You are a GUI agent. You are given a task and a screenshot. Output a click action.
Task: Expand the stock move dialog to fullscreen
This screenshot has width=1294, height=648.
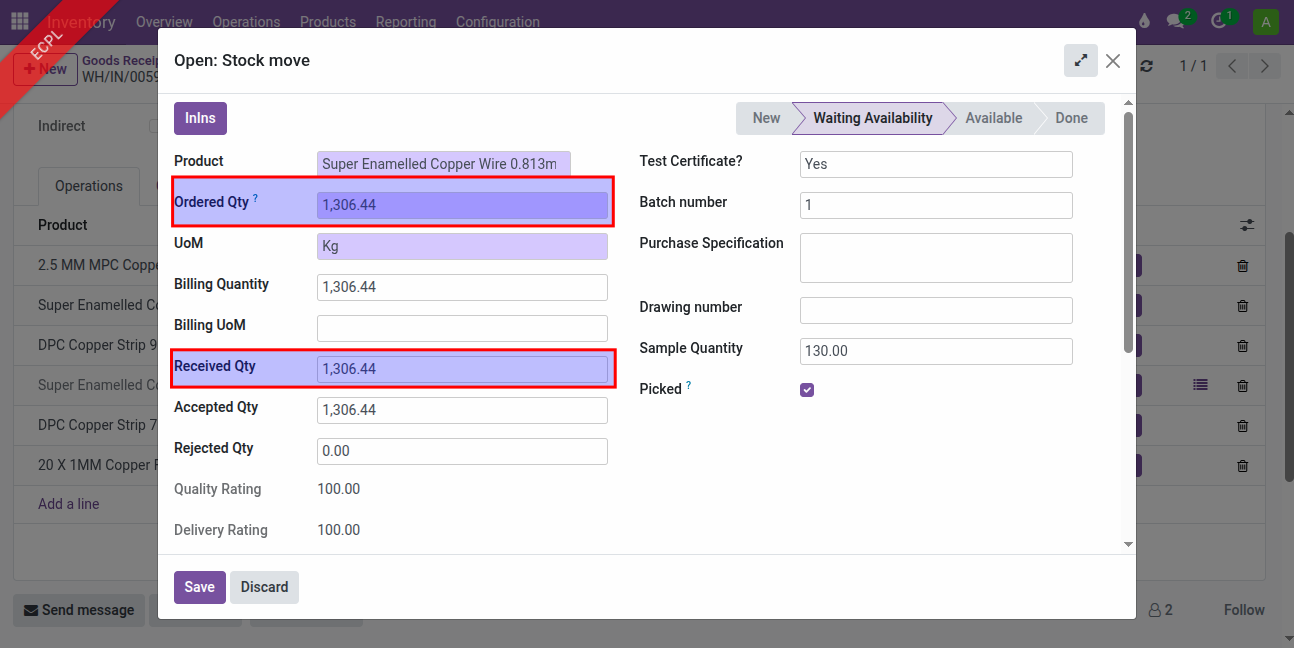point(1080,61)
